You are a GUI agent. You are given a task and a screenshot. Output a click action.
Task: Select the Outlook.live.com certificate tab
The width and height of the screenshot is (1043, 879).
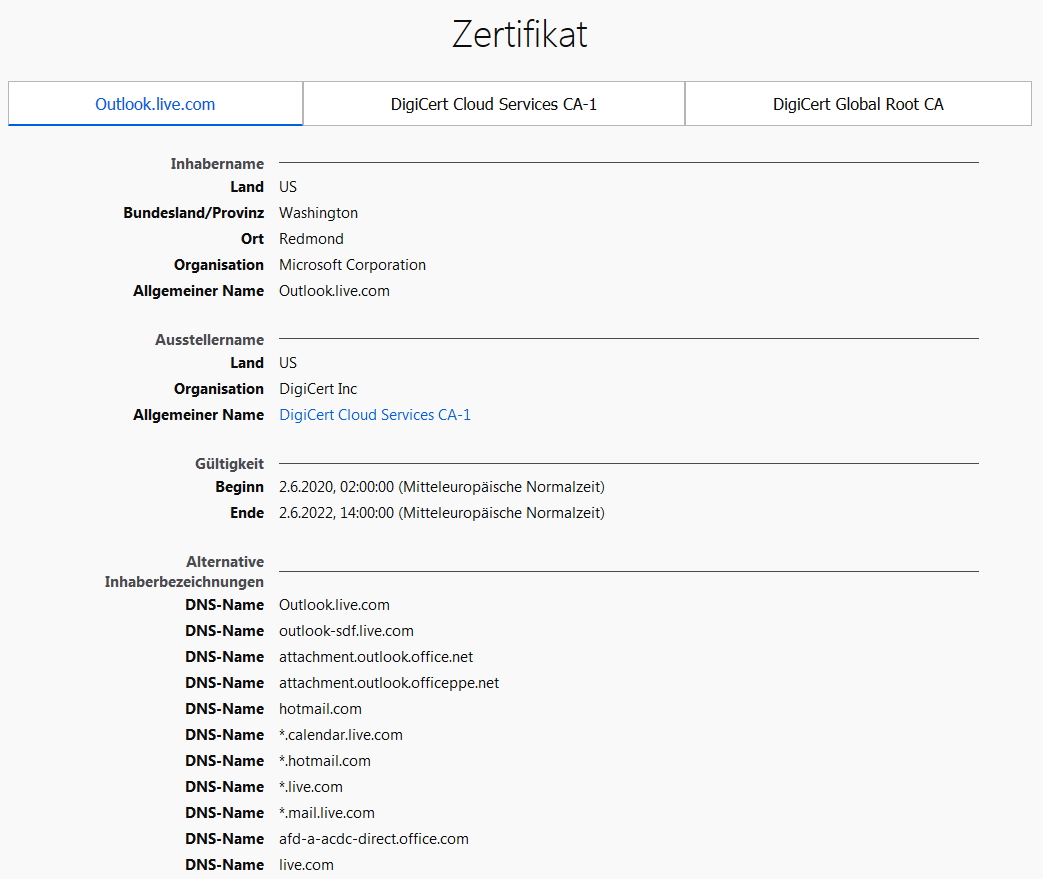point(155,104)
